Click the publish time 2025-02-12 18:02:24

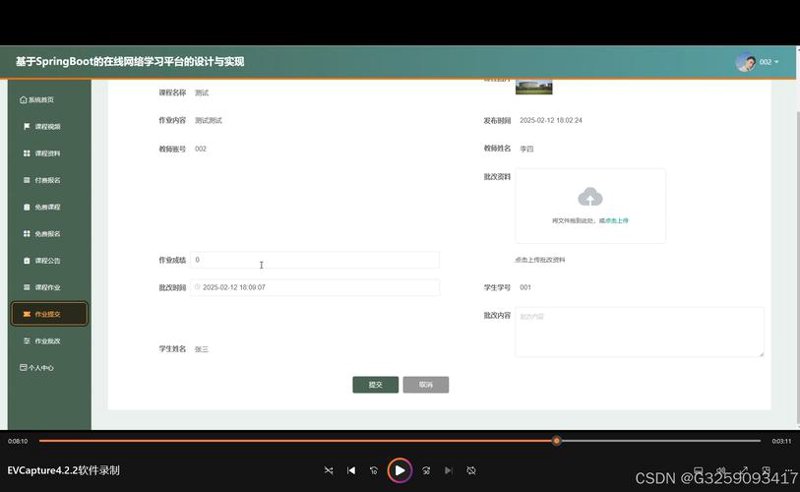551,120
